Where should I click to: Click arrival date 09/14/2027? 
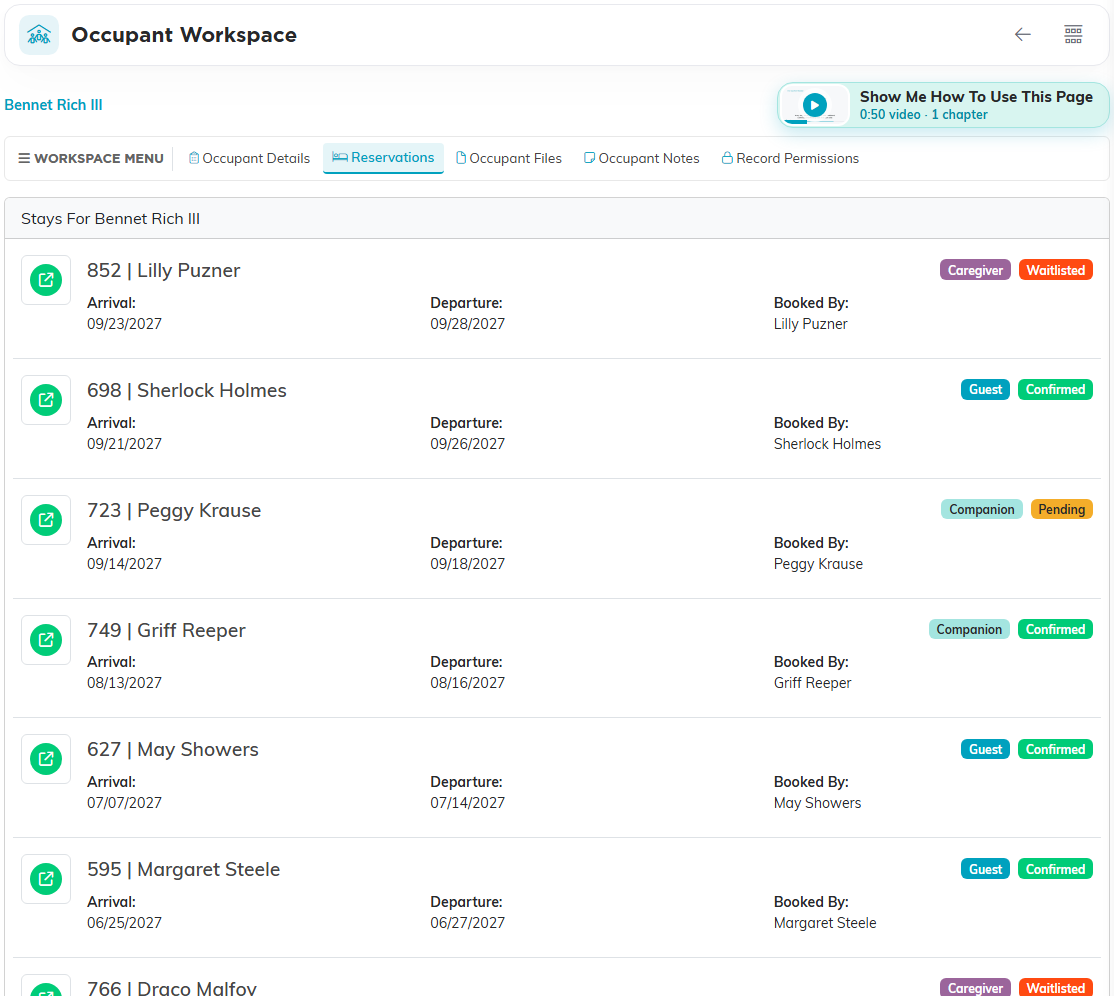point(124,564)
